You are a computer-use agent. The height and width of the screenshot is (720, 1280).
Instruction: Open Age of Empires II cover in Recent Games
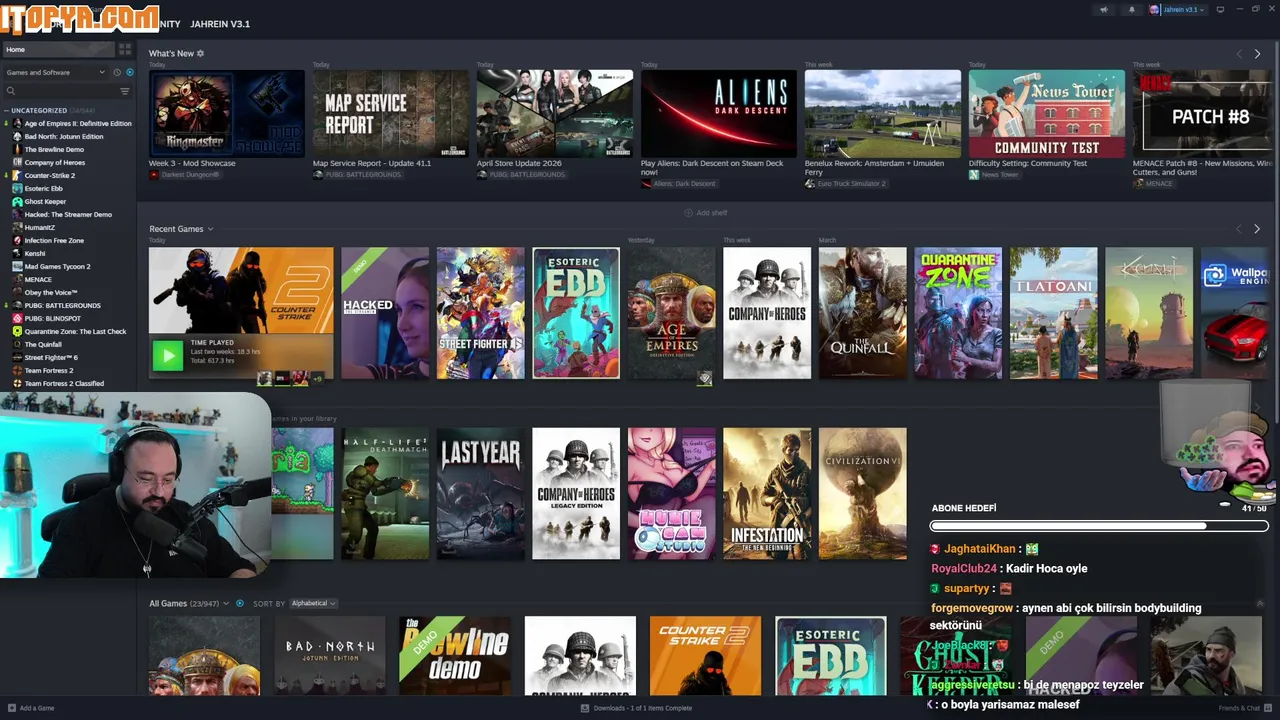pyautogui.click(x=672, y=313)
